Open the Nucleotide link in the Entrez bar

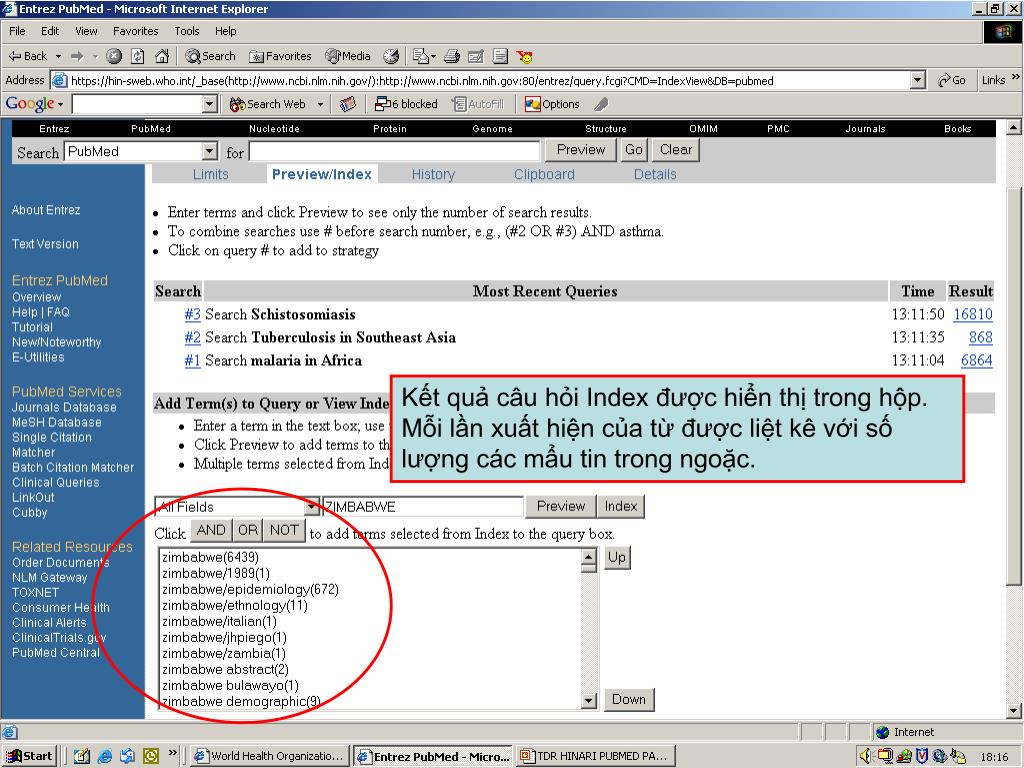[274, 129]
